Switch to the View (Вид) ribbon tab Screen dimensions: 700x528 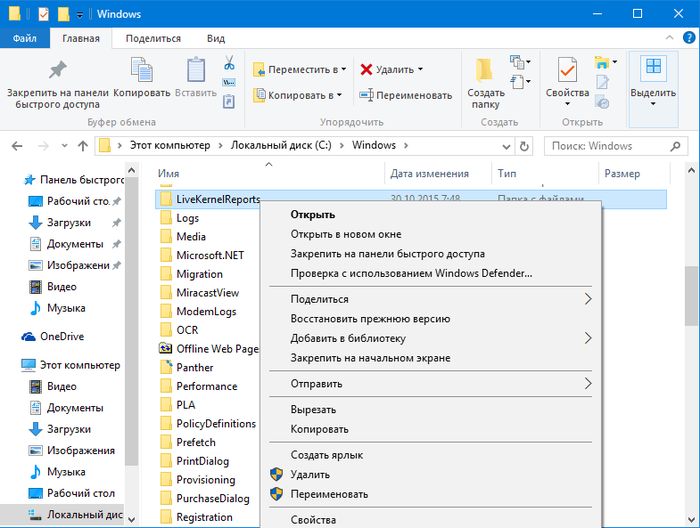(215, 38)
